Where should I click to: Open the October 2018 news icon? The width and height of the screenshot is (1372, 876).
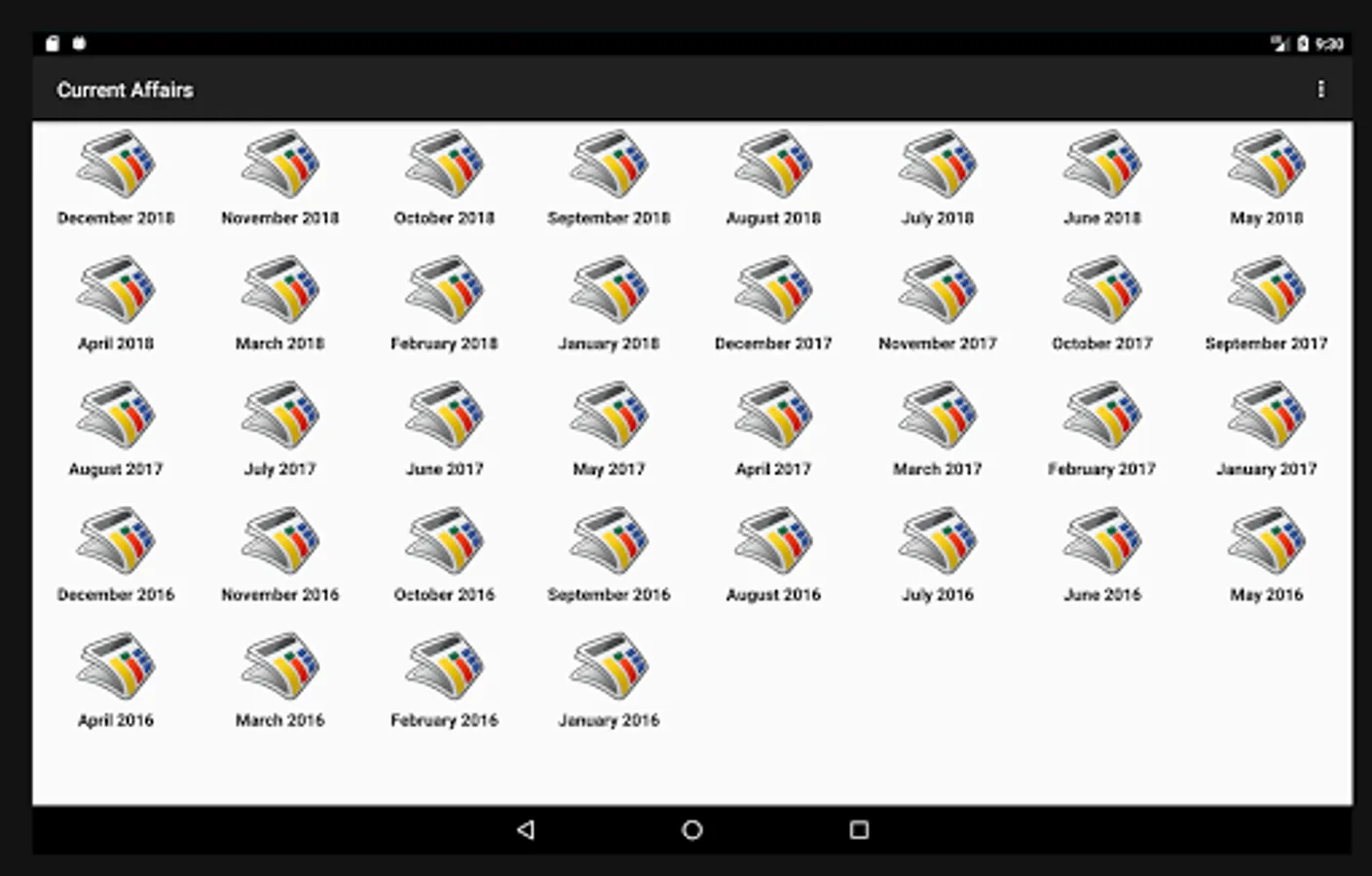tap(445, 164)
